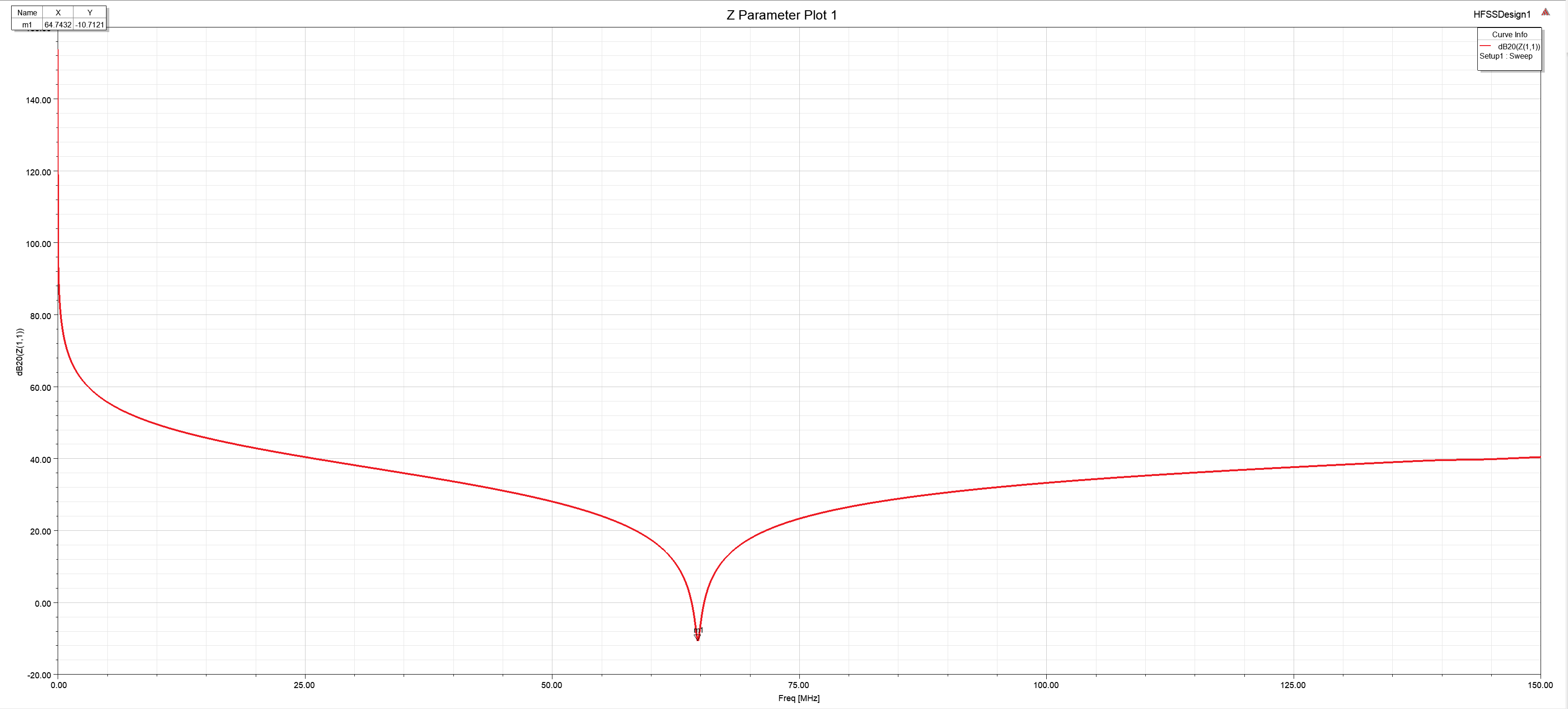Viewport: 1568px width, 709px height.
Task: Click the 100.00 y-axis tick label
Action: [x=38, y=244]
